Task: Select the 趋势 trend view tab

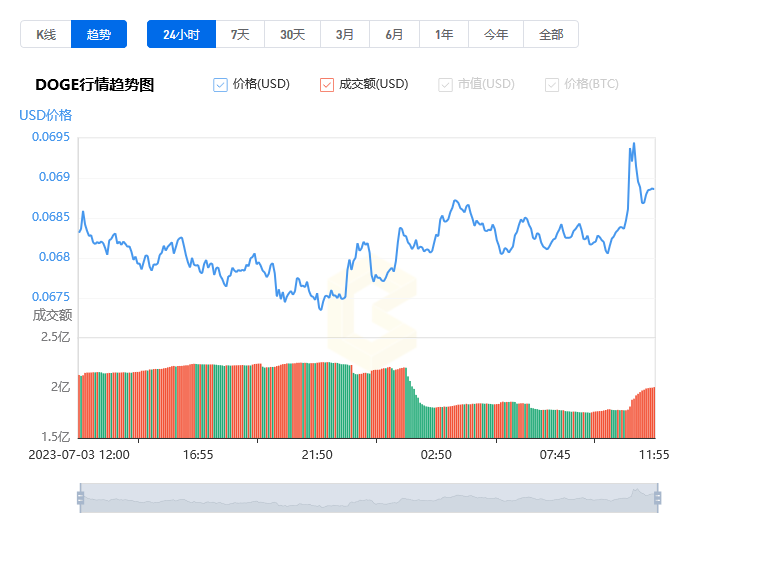Action: [x=99, y=34]
